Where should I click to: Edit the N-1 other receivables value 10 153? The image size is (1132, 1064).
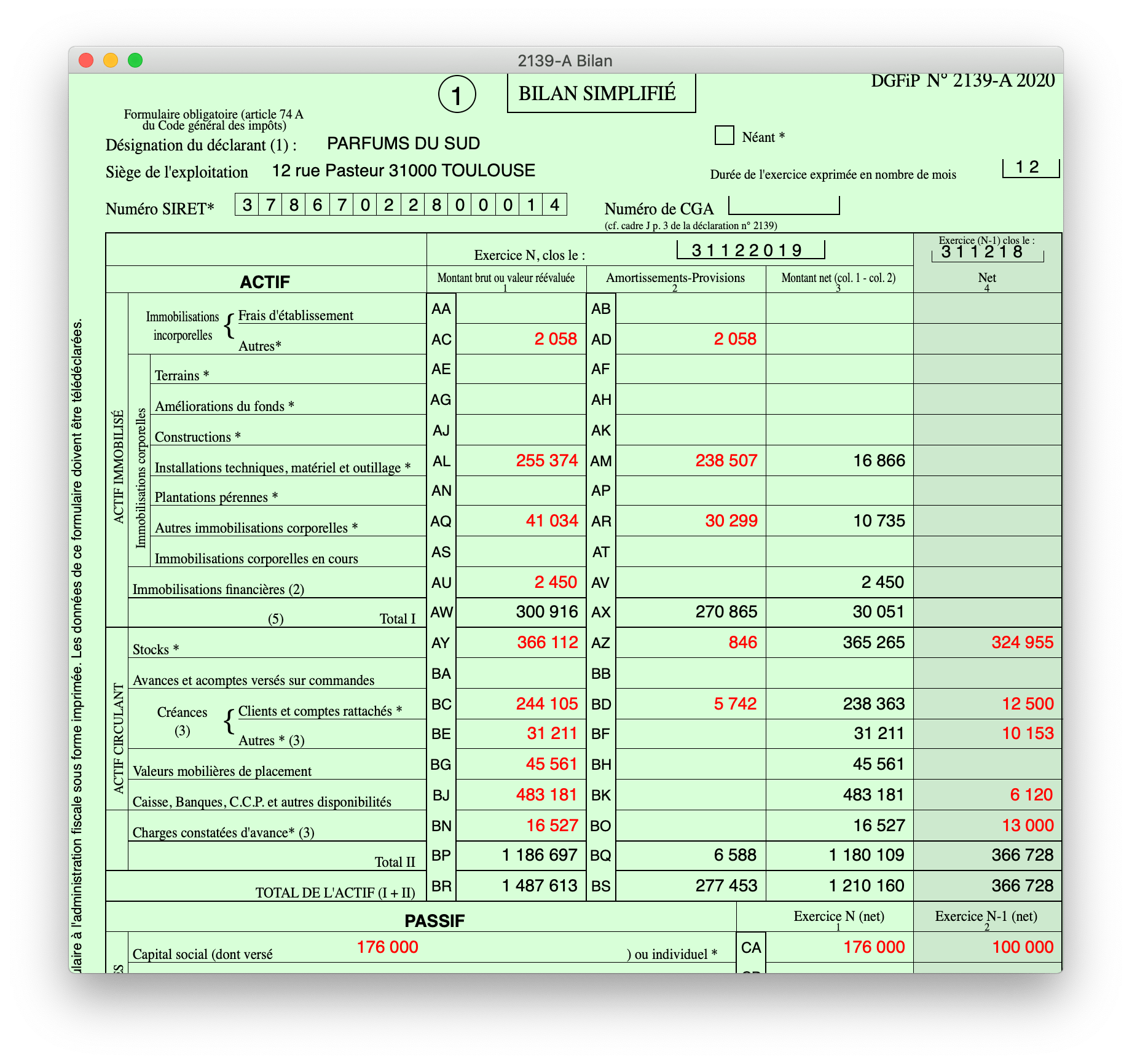click(x=988, y=733)
